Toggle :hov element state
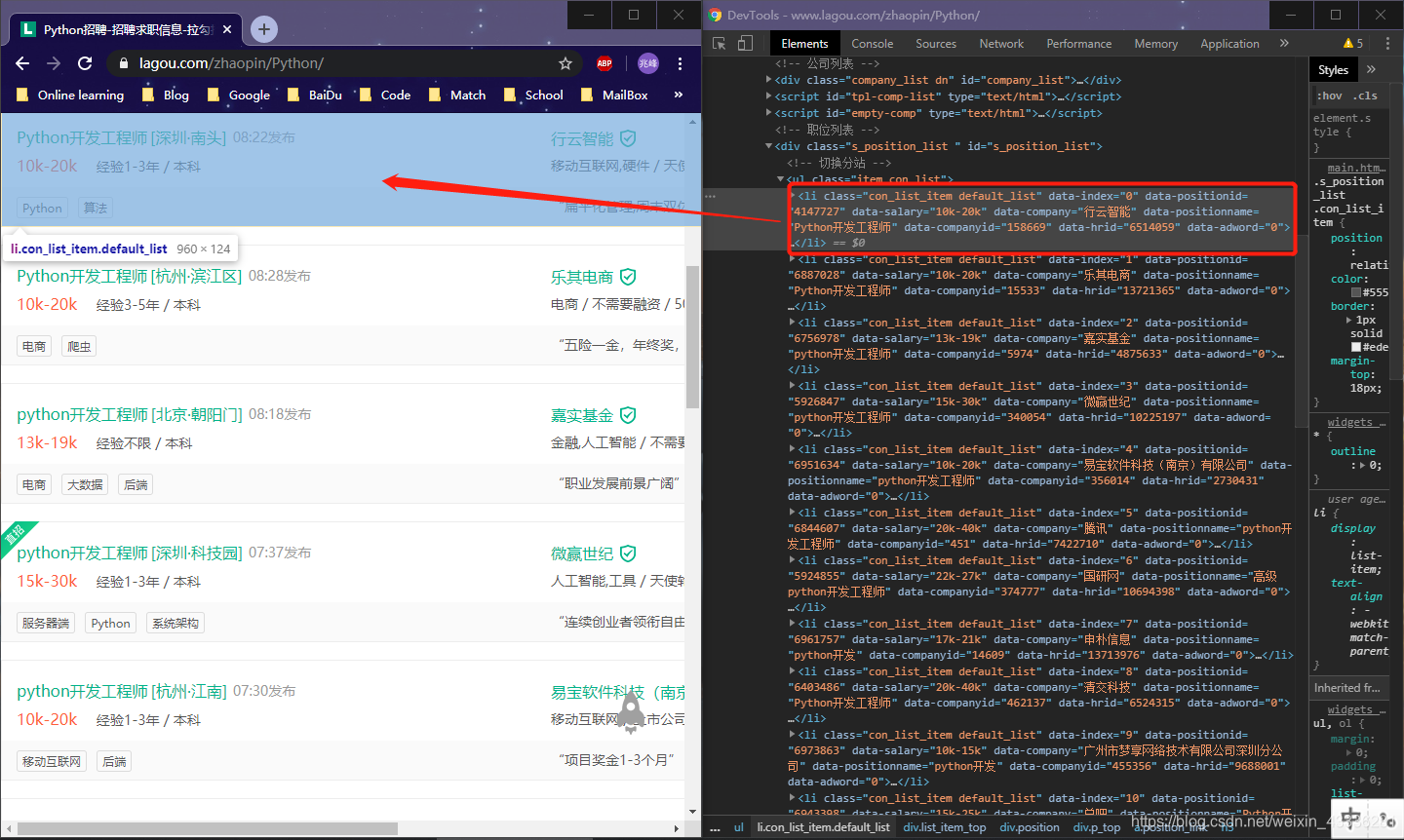The height and width of the screenshot is (840, 1404). (x=1329, y=95)
